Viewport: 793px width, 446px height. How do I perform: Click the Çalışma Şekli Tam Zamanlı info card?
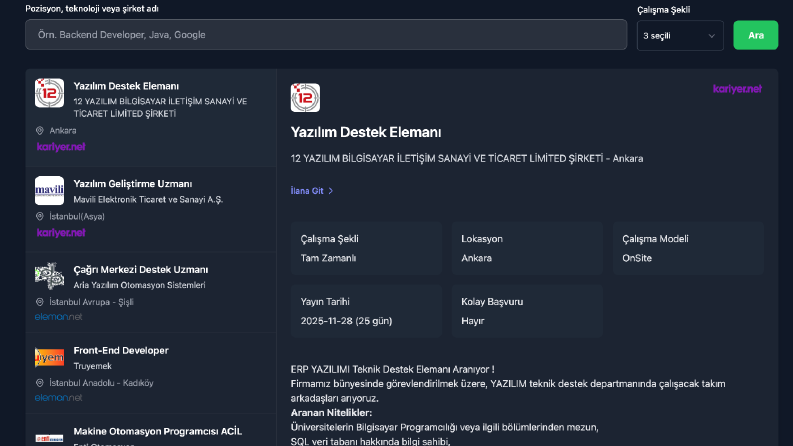pyautogui.click(x=366, y=248)
